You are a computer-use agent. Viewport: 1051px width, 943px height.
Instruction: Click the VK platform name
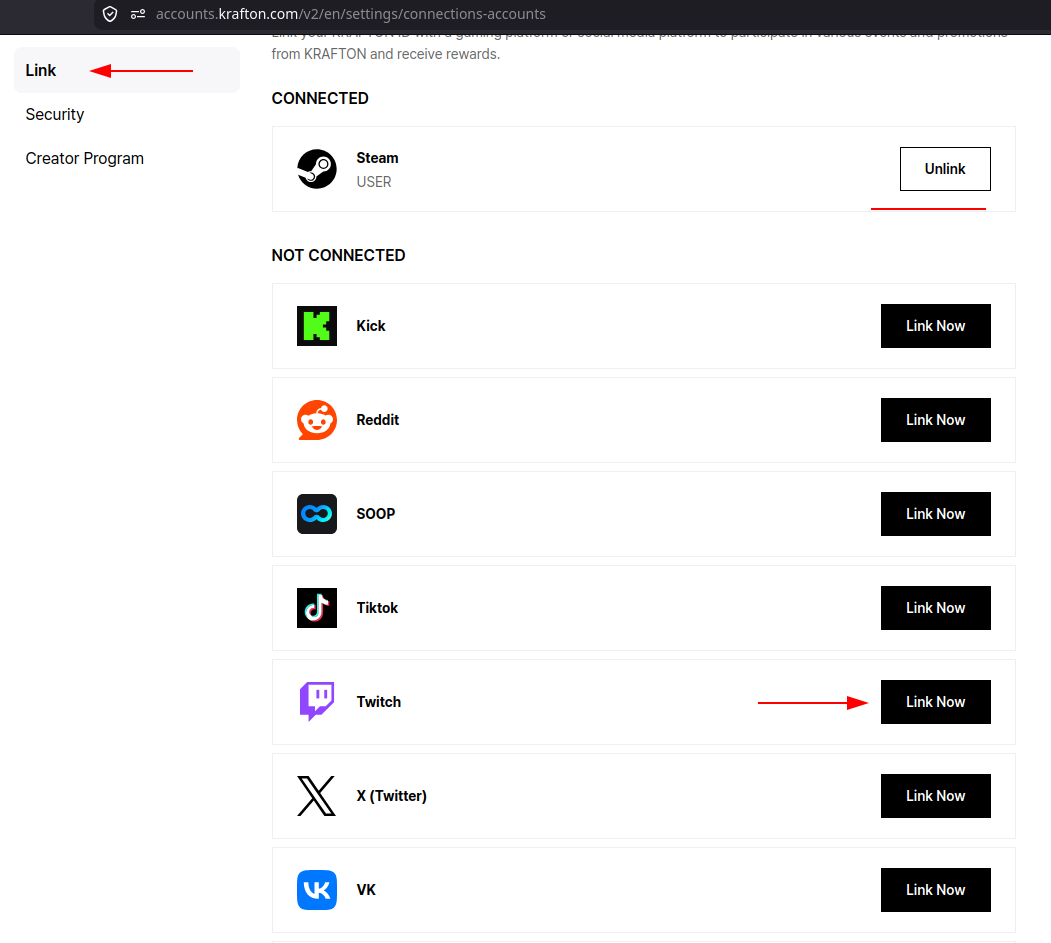tap(366, 890)
